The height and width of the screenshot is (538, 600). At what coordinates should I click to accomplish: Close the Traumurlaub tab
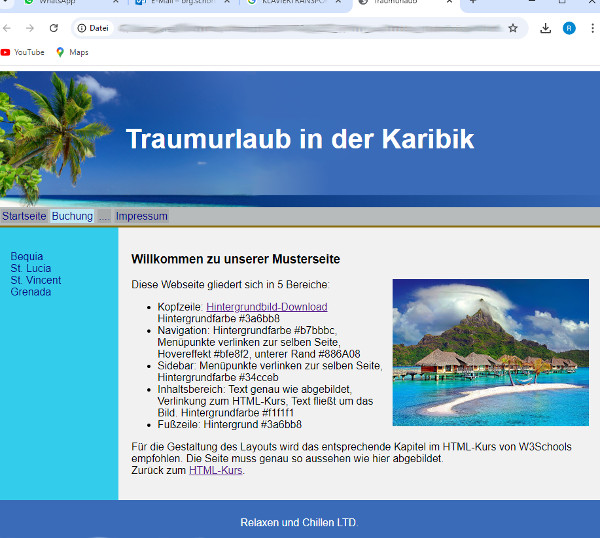click(x=450, y=2)
